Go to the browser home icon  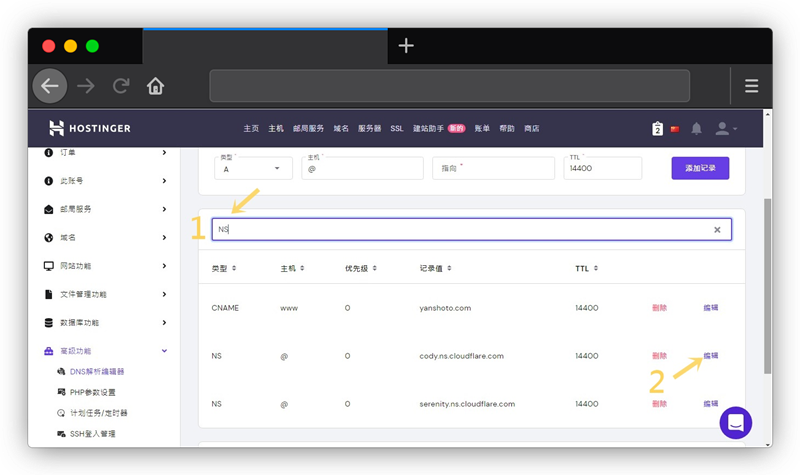(x=156, y=86)
